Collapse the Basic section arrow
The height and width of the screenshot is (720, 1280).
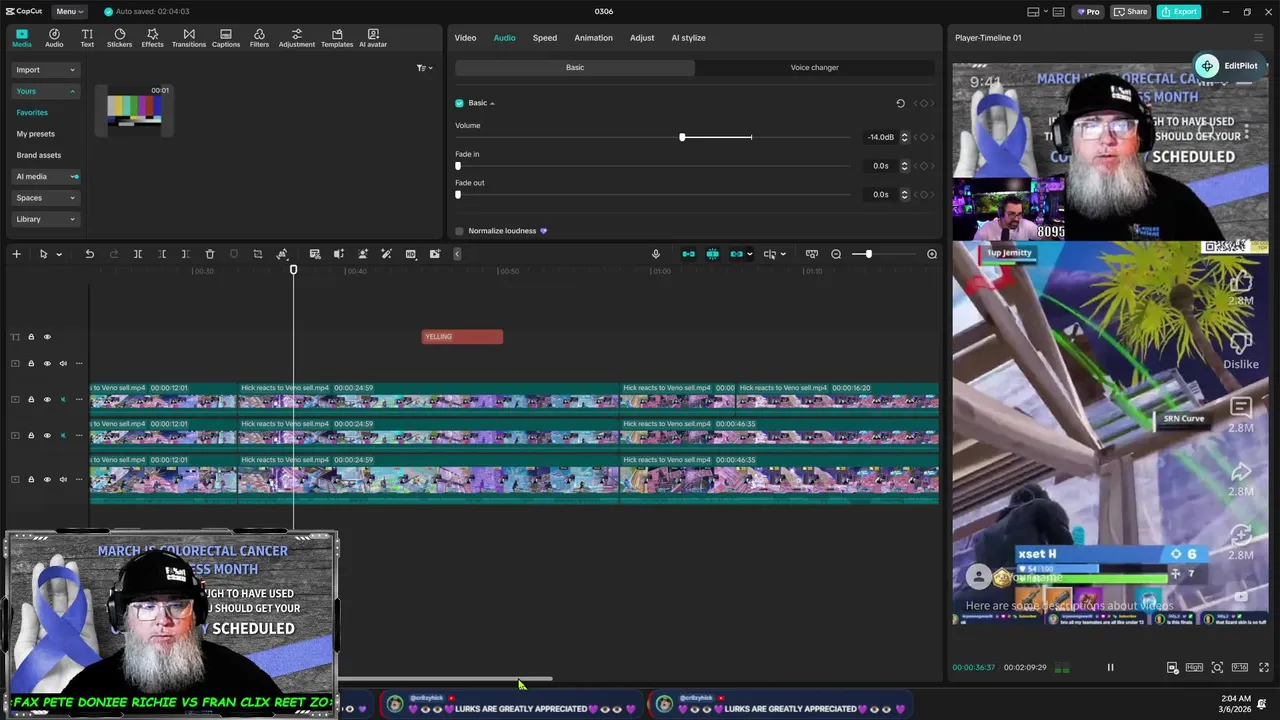[492, 103]
